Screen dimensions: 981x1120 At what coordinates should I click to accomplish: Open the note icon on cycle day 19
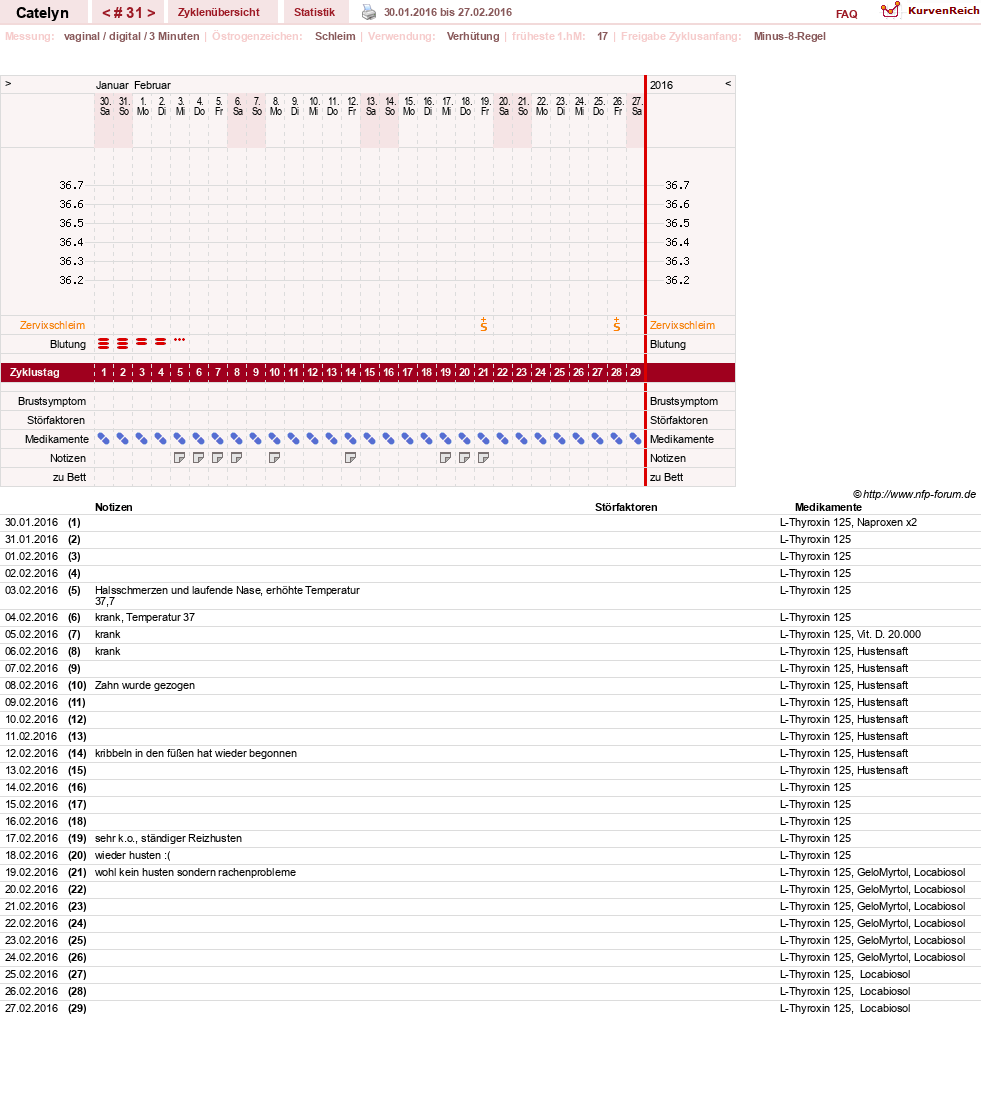click(x=445, y=458)
